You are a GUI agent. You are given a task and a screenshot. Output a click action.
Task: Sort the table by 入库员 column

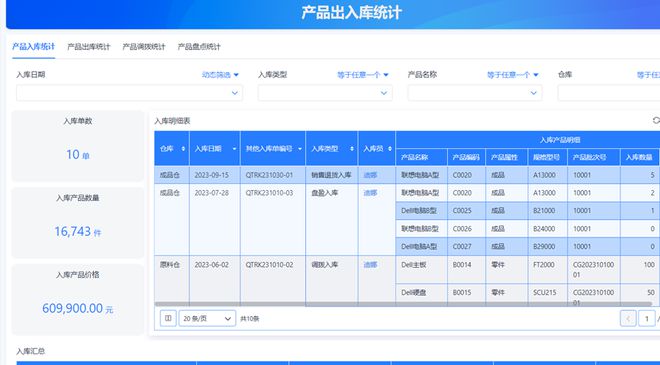point(390,149)
